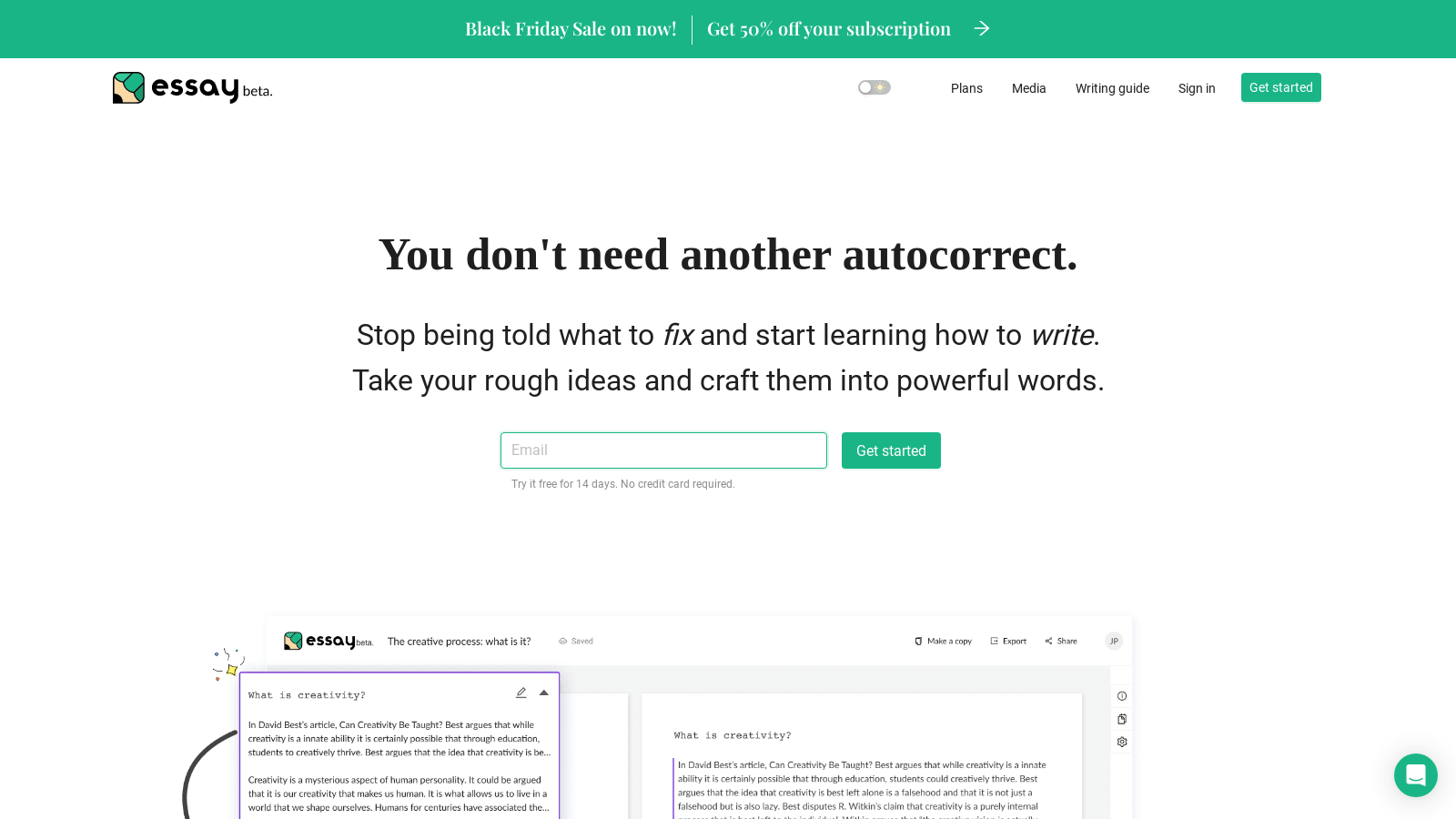Screen dimensions: 1456x819
Task: Toggle the dark/light mode switch
Action: [x=874, y=87]
